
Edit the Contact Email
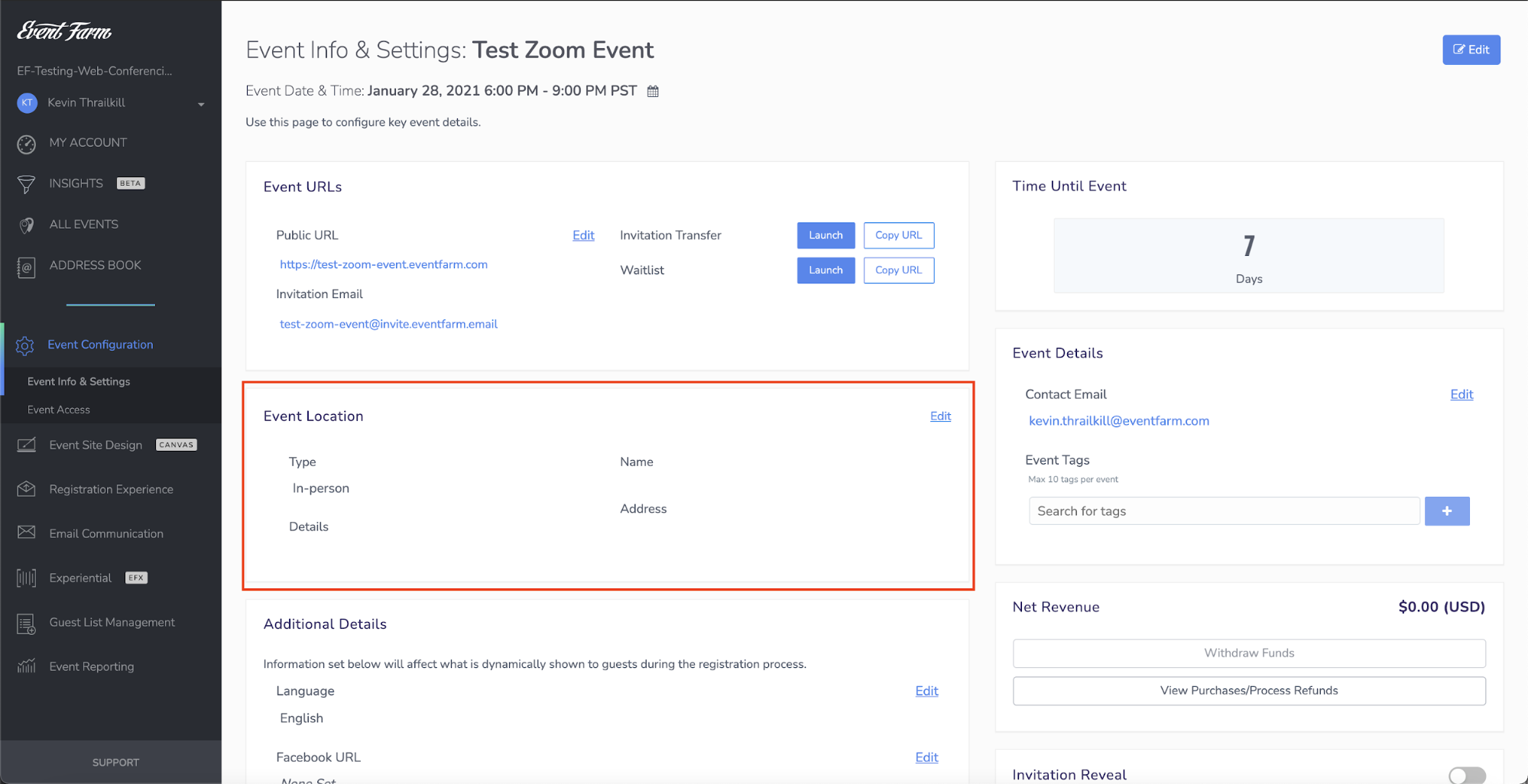click(1461, 394)
